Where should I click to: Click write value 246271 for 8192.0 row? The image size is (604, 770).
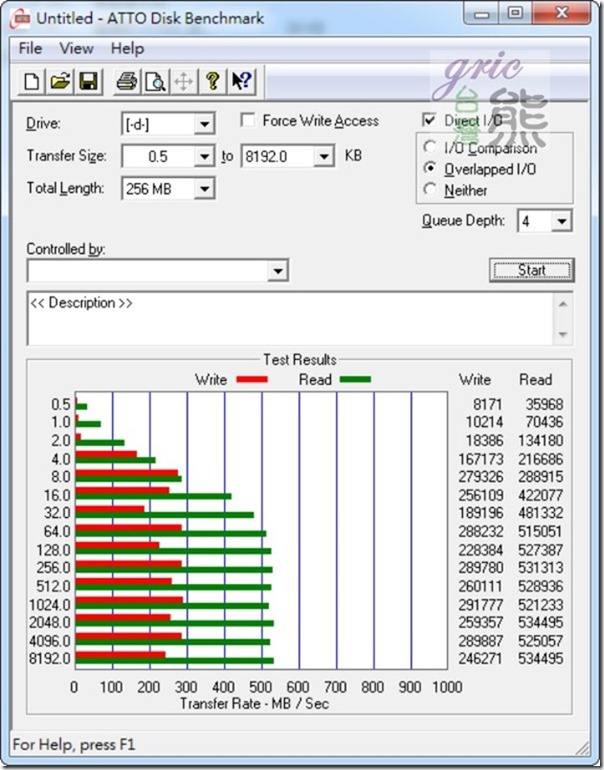[x=481, y=659]
